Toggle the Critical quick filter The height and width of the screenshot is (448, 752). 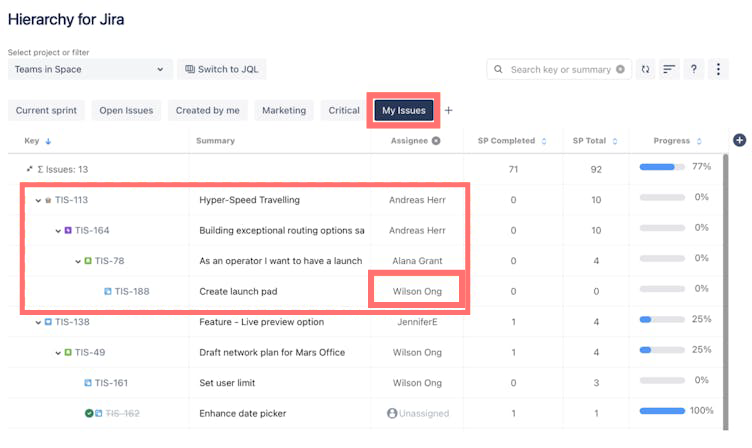(x=344, y=110)
